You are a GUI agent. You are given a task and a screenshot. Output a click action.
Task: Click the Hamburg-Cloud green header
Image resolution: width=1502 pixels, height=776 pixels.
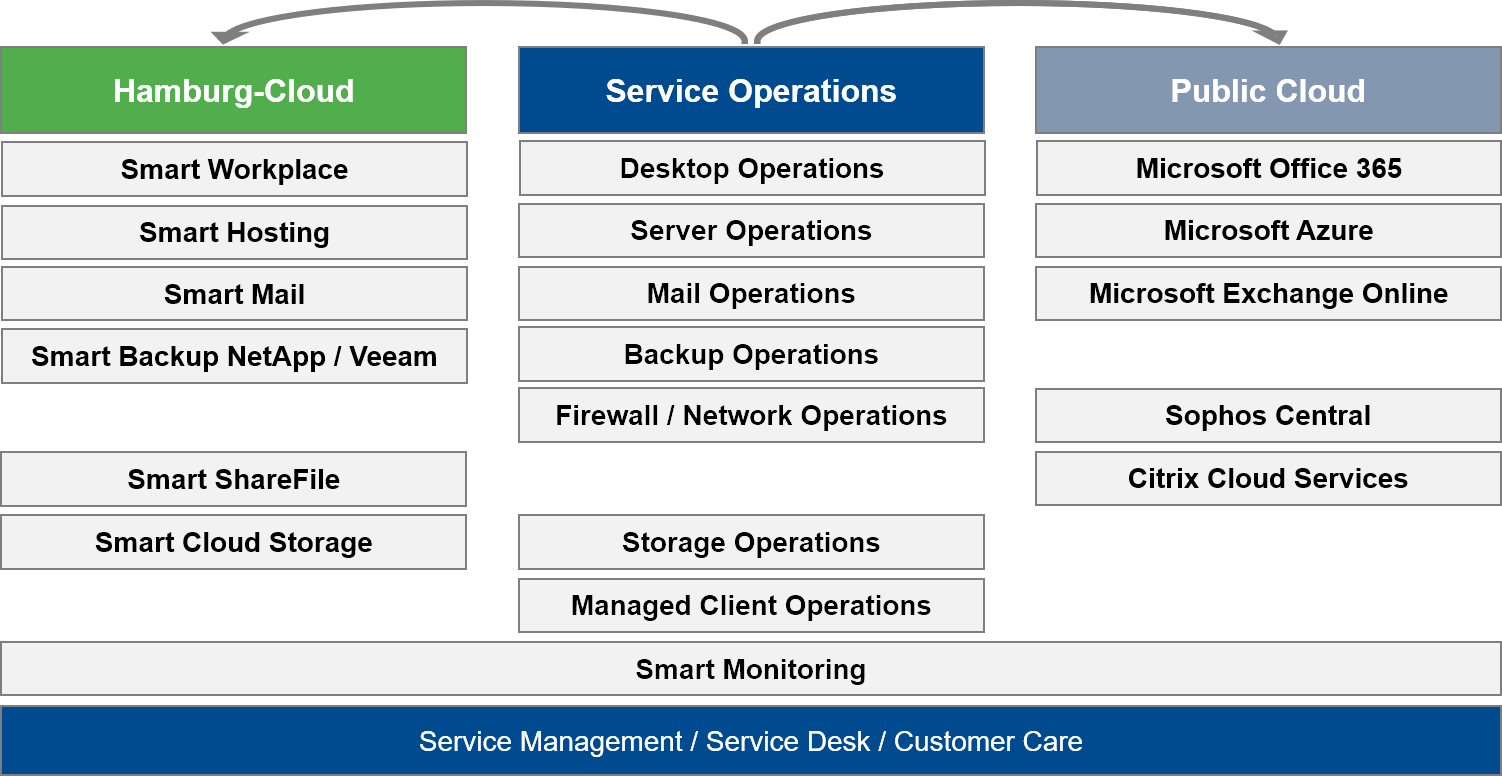pos(233,90)
